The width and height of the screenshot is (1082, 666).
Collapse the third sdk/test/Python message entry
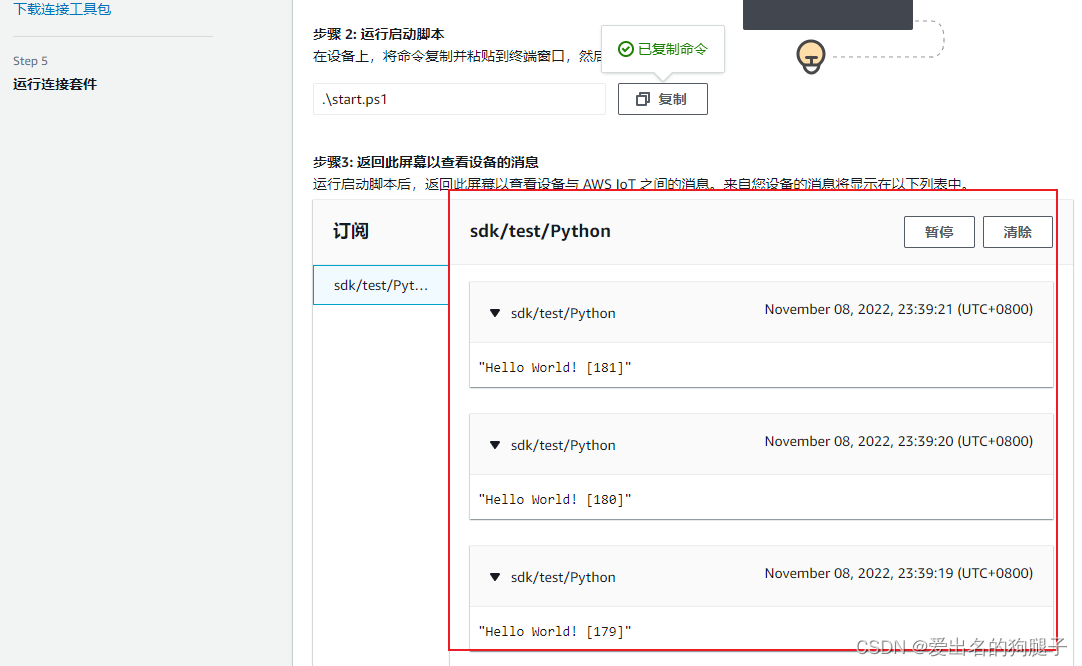pos(494,577)
